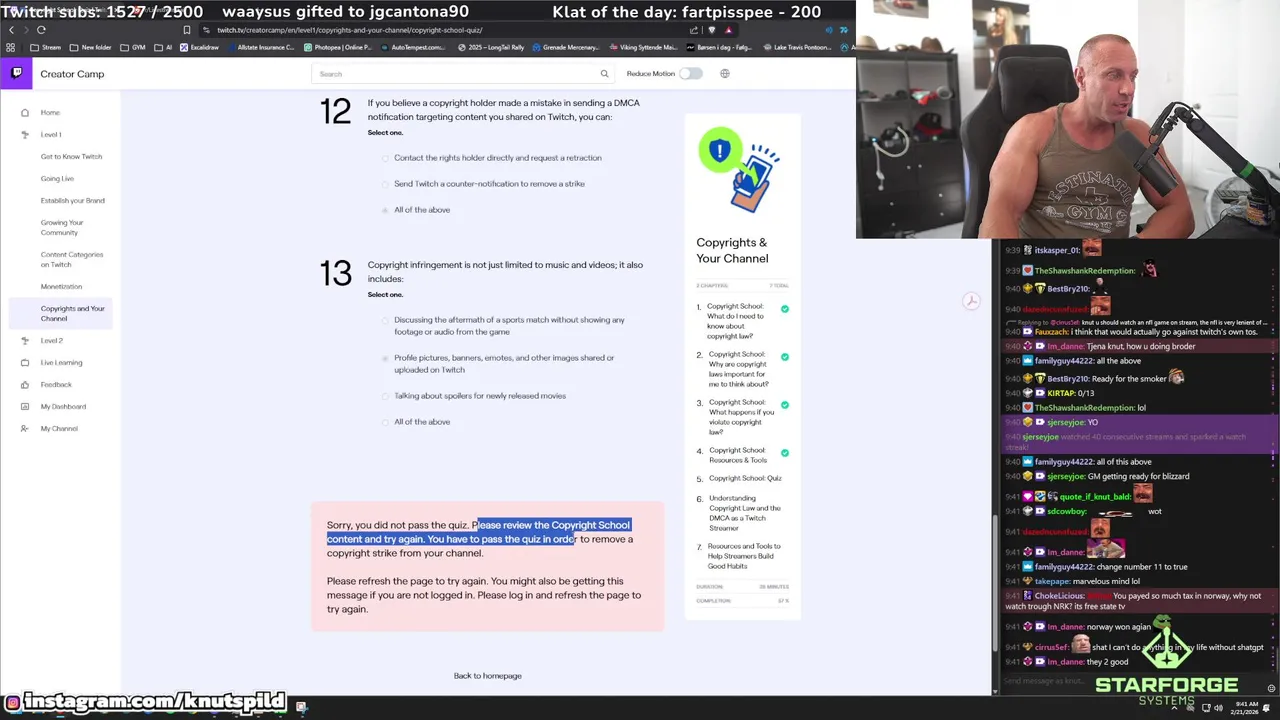Click Back to homepage link
1280x720 pixels.
(488, 676)
